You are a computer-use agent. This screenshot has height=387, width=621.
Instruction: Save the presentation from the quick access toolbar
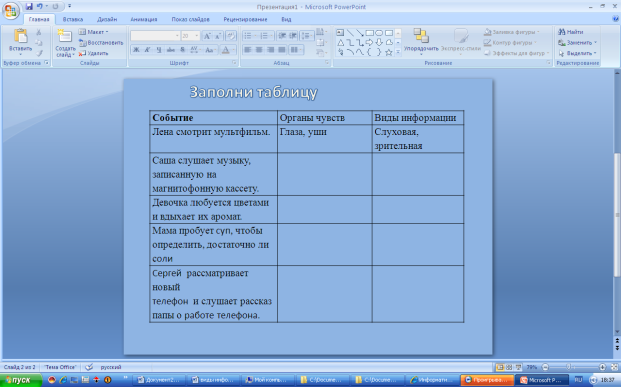[29, 6]
